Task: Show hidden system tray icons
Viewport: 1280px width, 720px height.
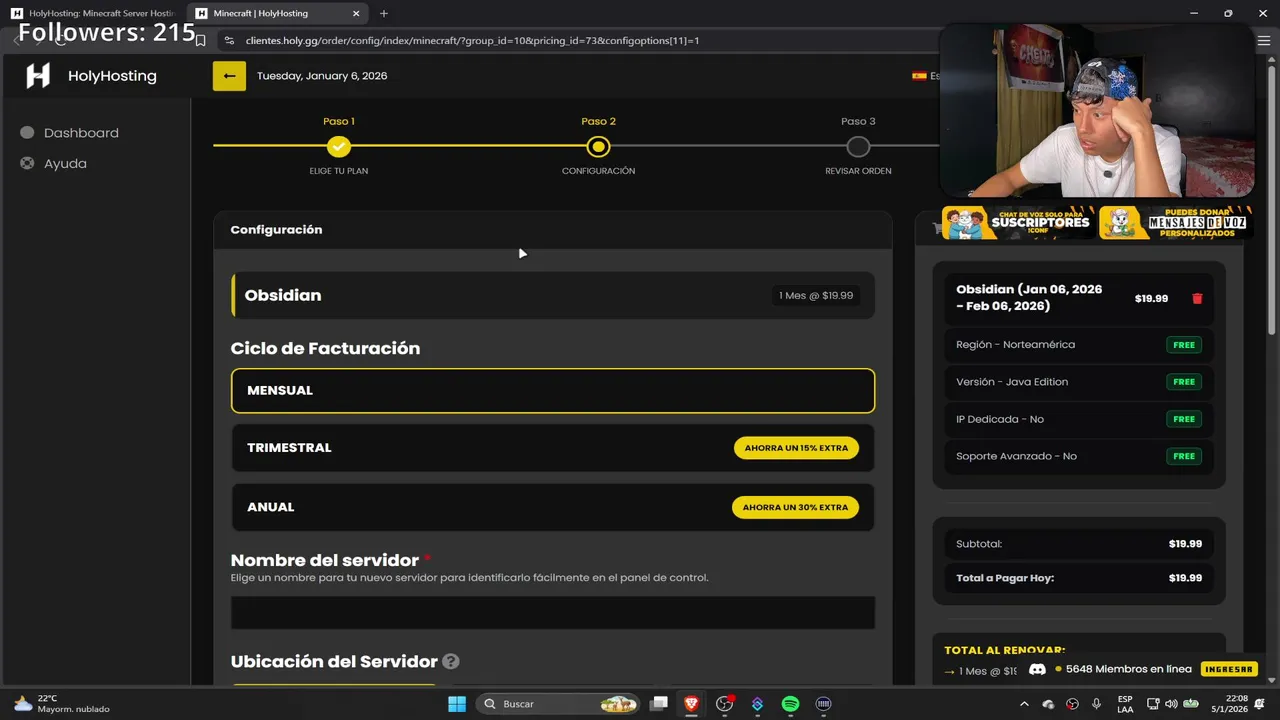Action: 1024,704
